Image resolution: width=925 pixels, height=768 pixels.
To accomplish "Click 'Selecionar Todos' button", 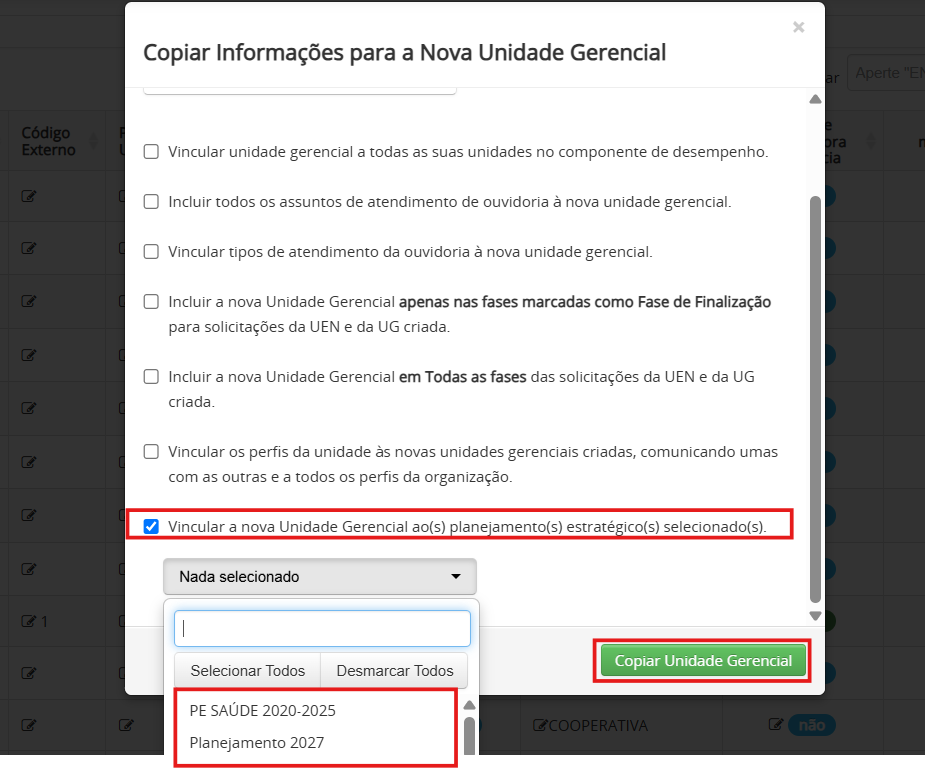I will [x=248, y=671].
